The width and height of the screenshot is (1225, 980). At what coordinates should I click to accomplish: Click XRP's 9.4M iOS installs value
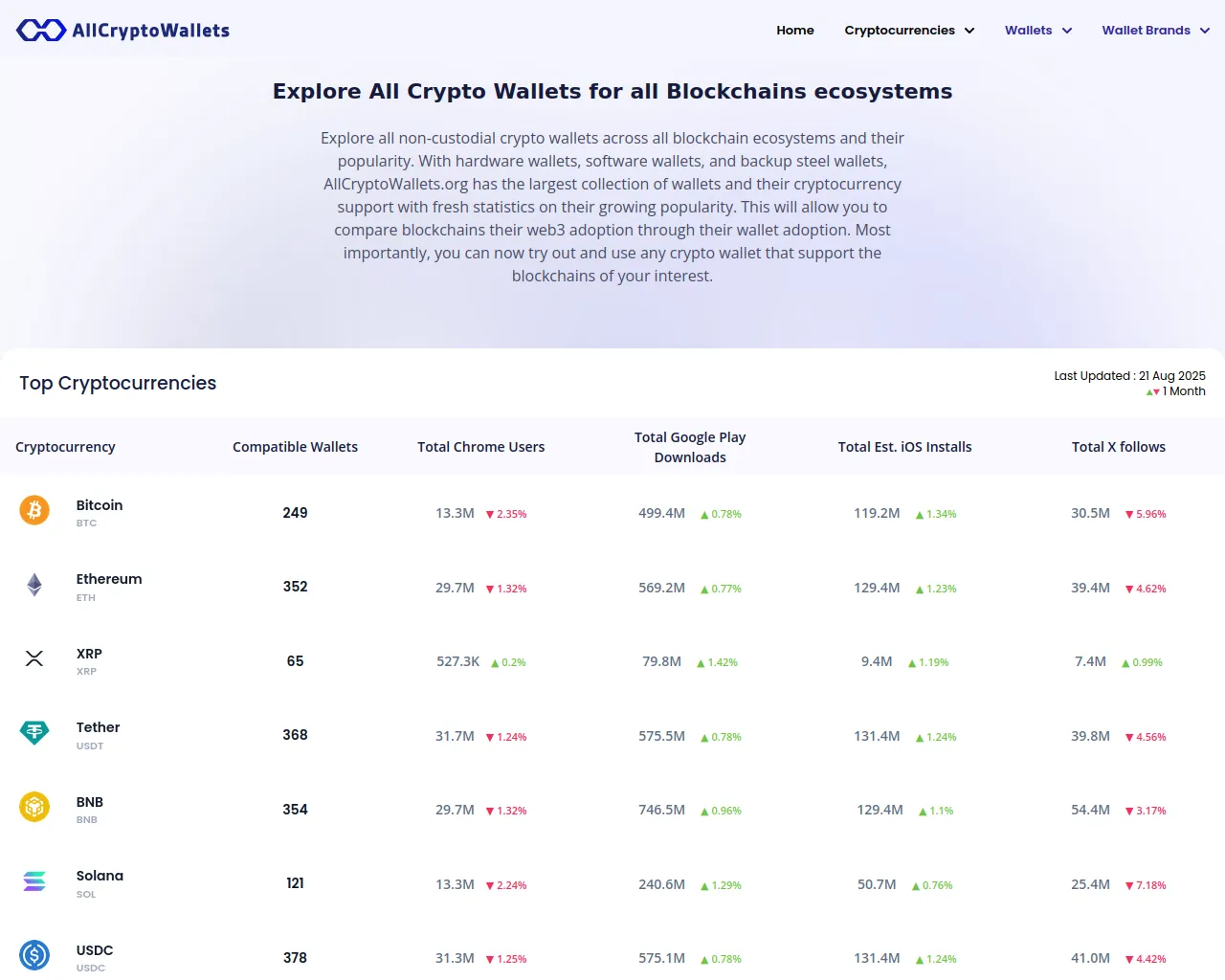click(877, 661)
